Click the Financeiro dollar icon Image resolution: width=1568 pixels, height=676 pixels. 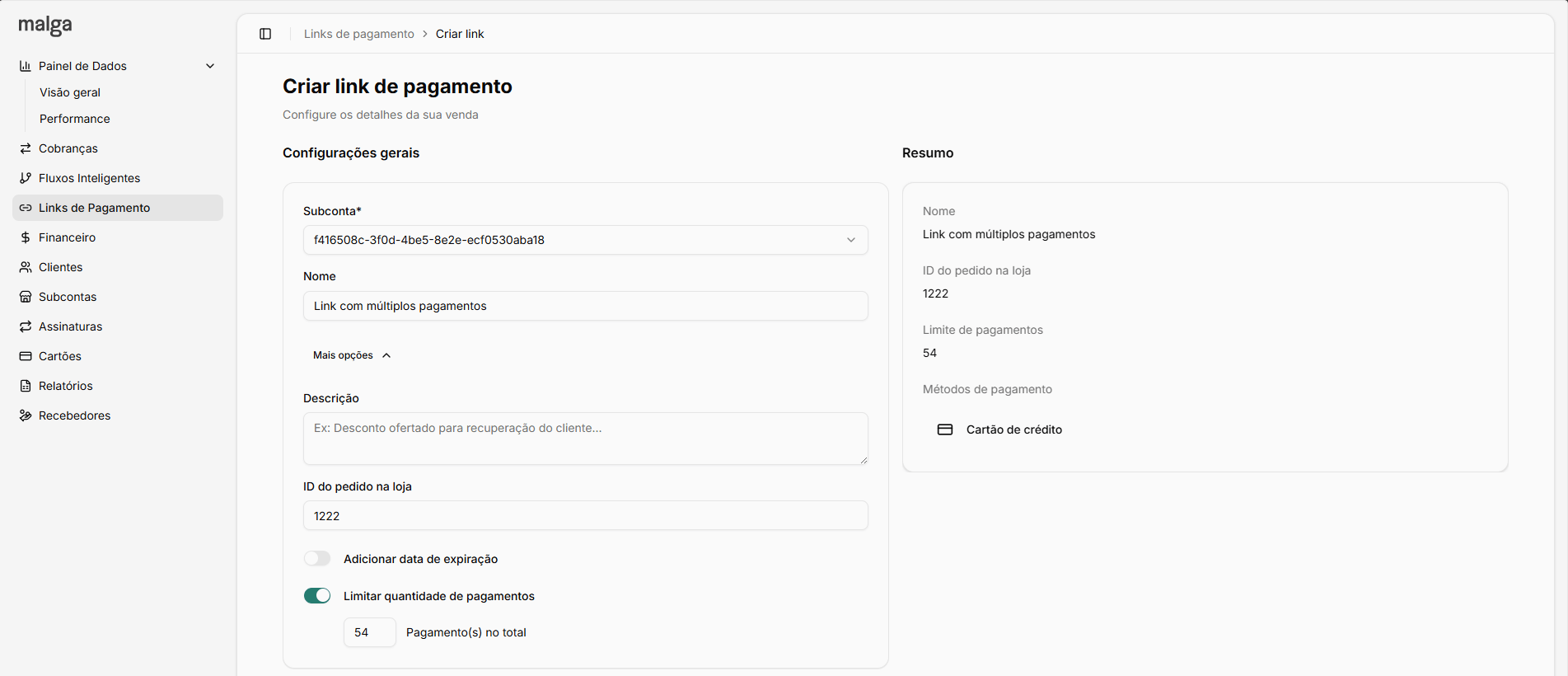(26, 237)
